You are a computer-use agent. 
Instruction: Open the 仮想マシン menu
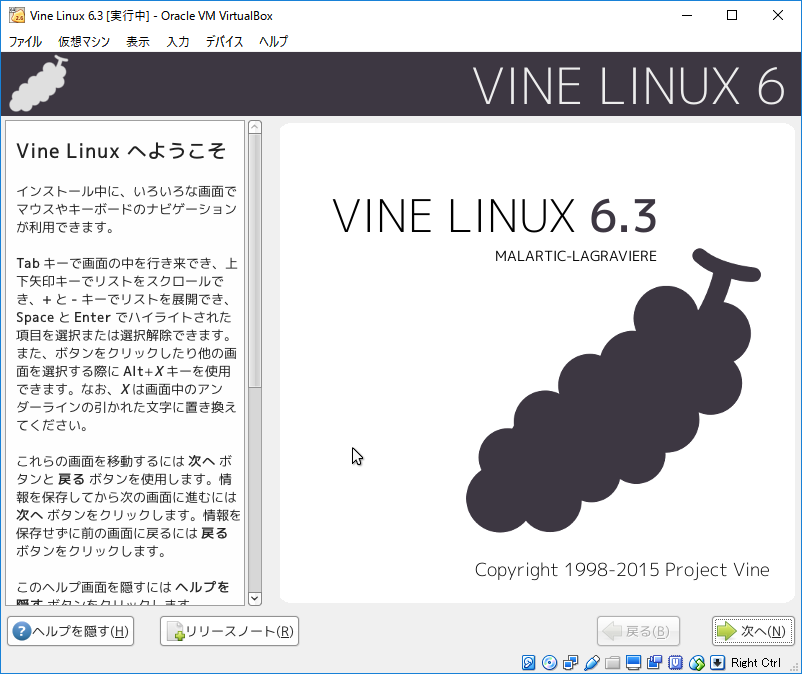84,42
